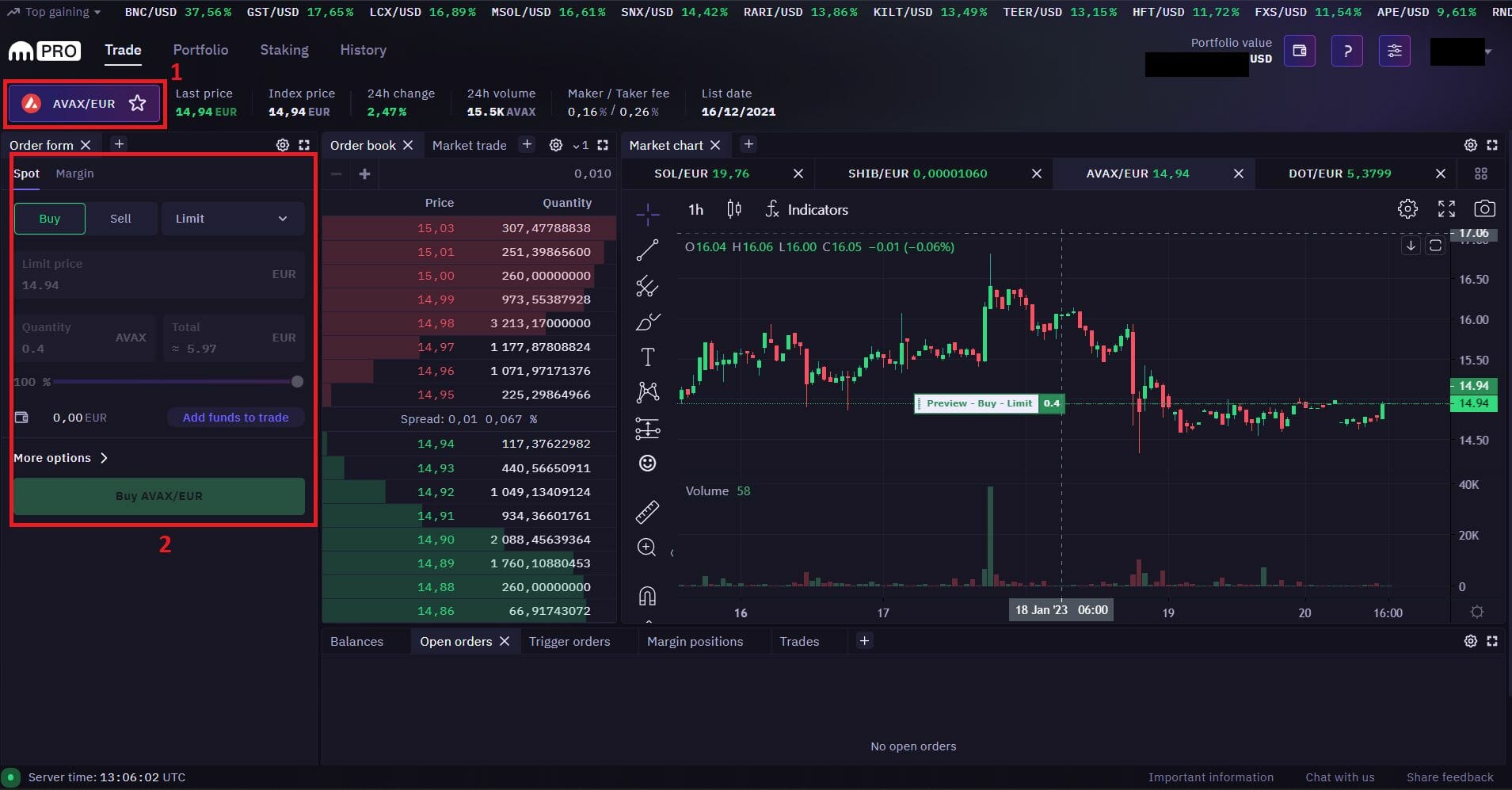Select the chart patterns tool
This screenshot has width=1512, height=790.
(647, 392)
